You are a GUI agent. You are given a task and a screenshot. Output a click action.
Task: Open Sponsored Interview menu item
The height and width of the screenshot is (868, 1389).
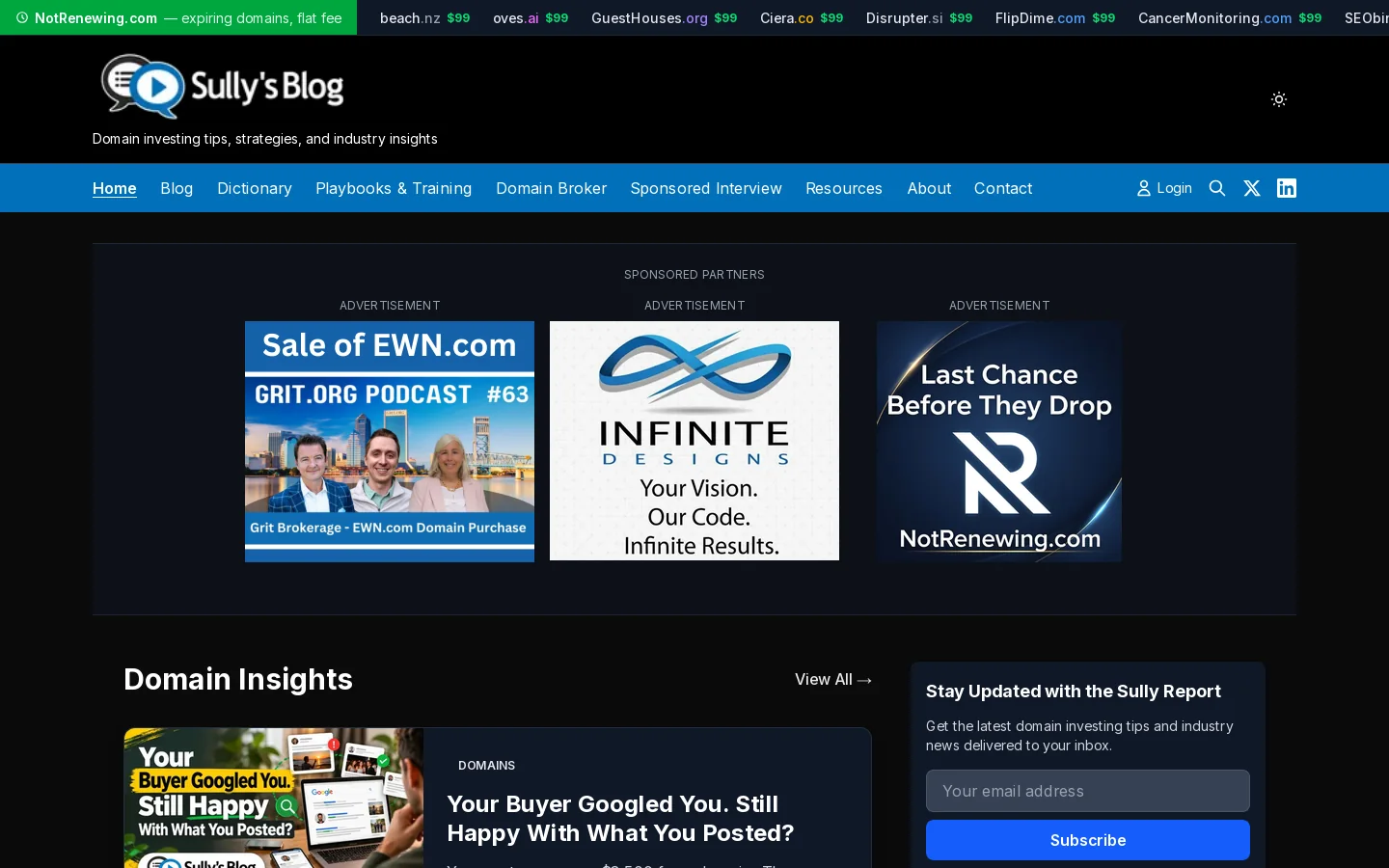pos(706,188)
